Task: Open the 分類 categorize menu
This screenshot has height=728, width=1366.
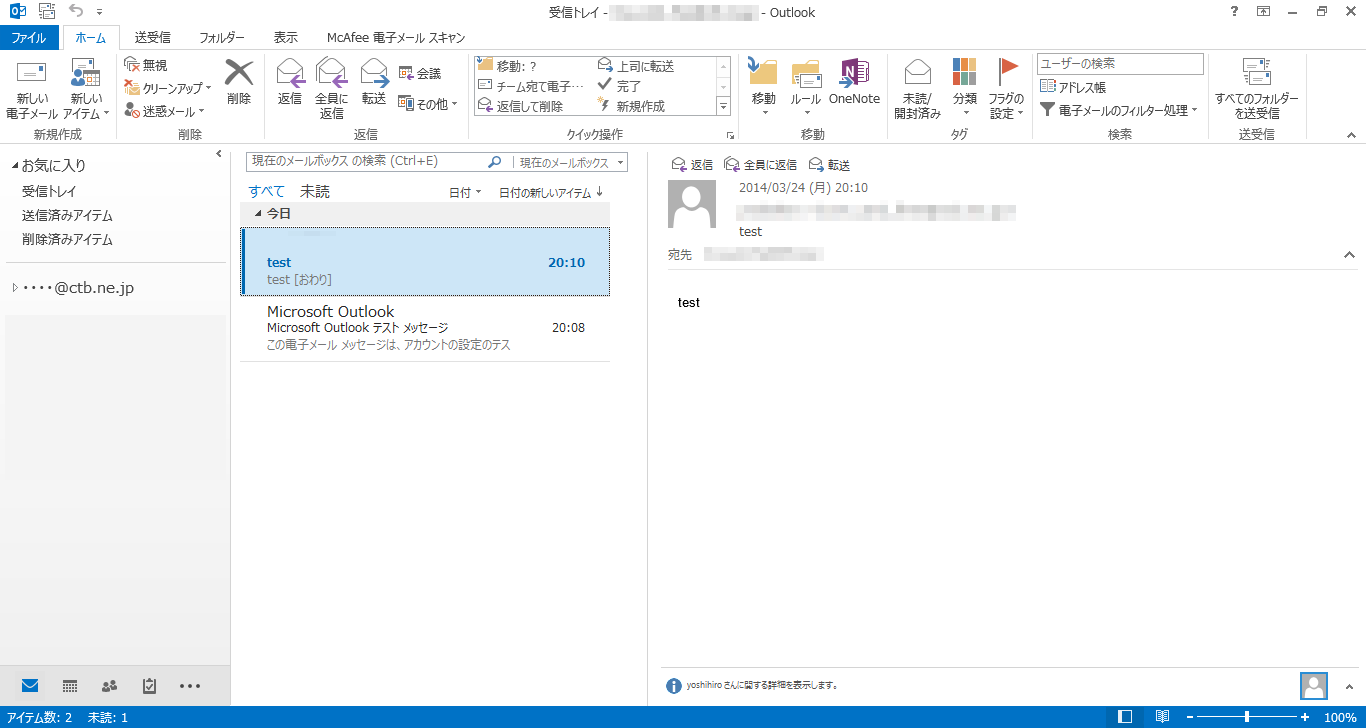Action: pyautogui.click(x=965, y=88)
